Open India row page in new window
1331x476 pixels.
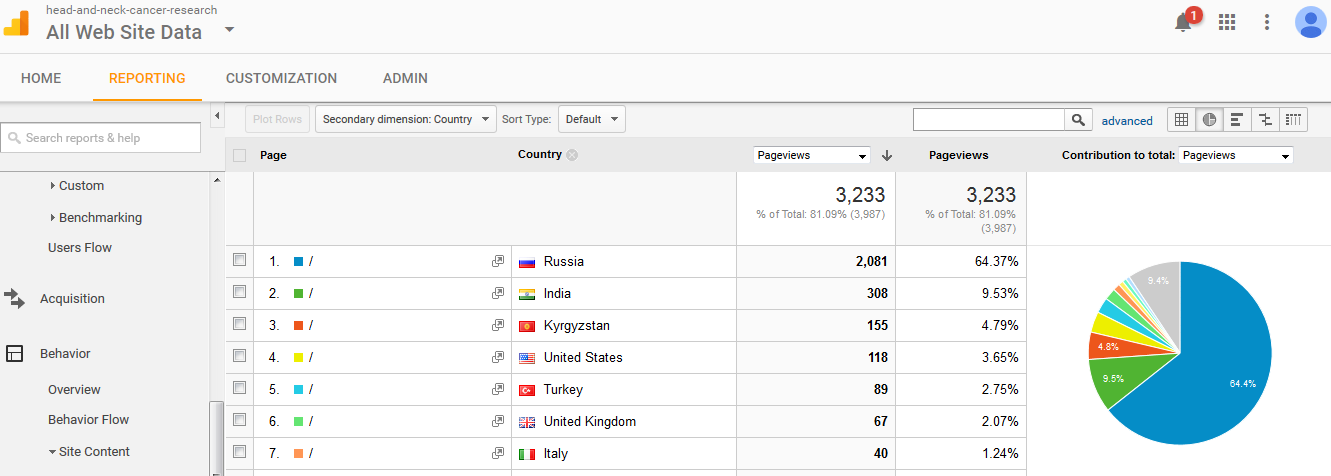coord(497,294)
